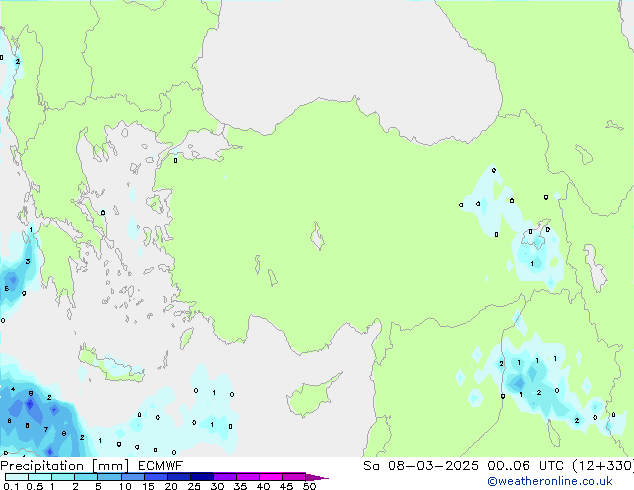This screenshot has width=634, height=490.
Task: Select the 0.5–1 mm legend swatch
Action: [x=40, y=477]
